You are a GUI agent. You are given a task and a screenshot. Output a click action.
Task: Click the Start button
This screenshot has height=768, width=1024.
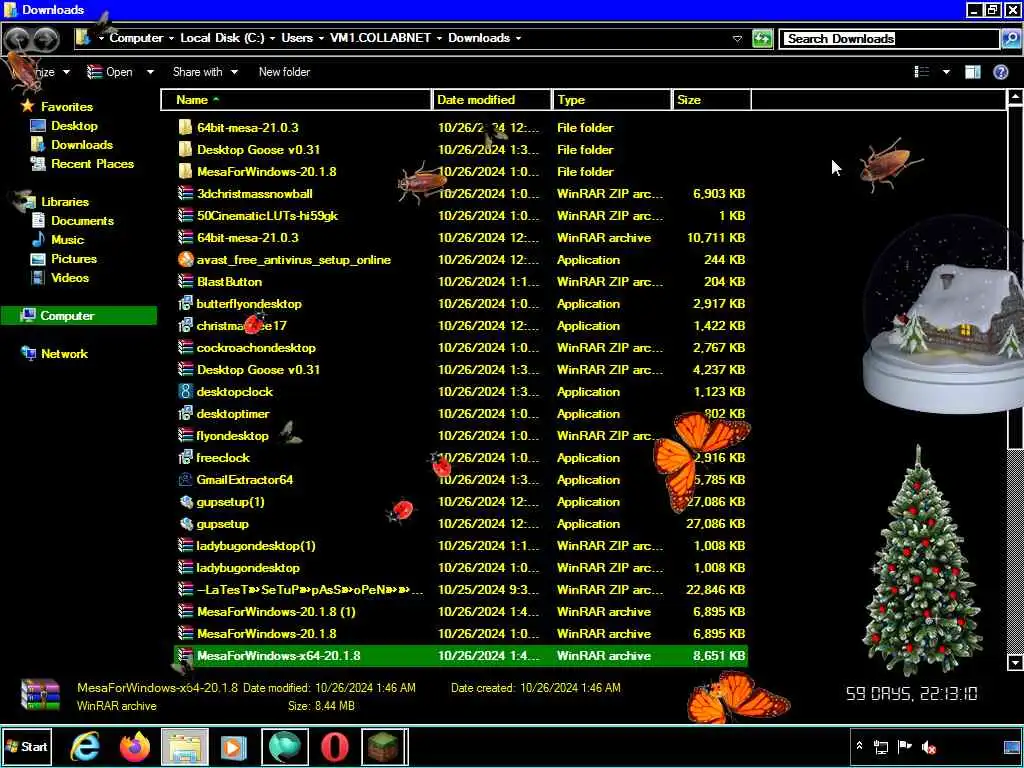coord(27,746)
